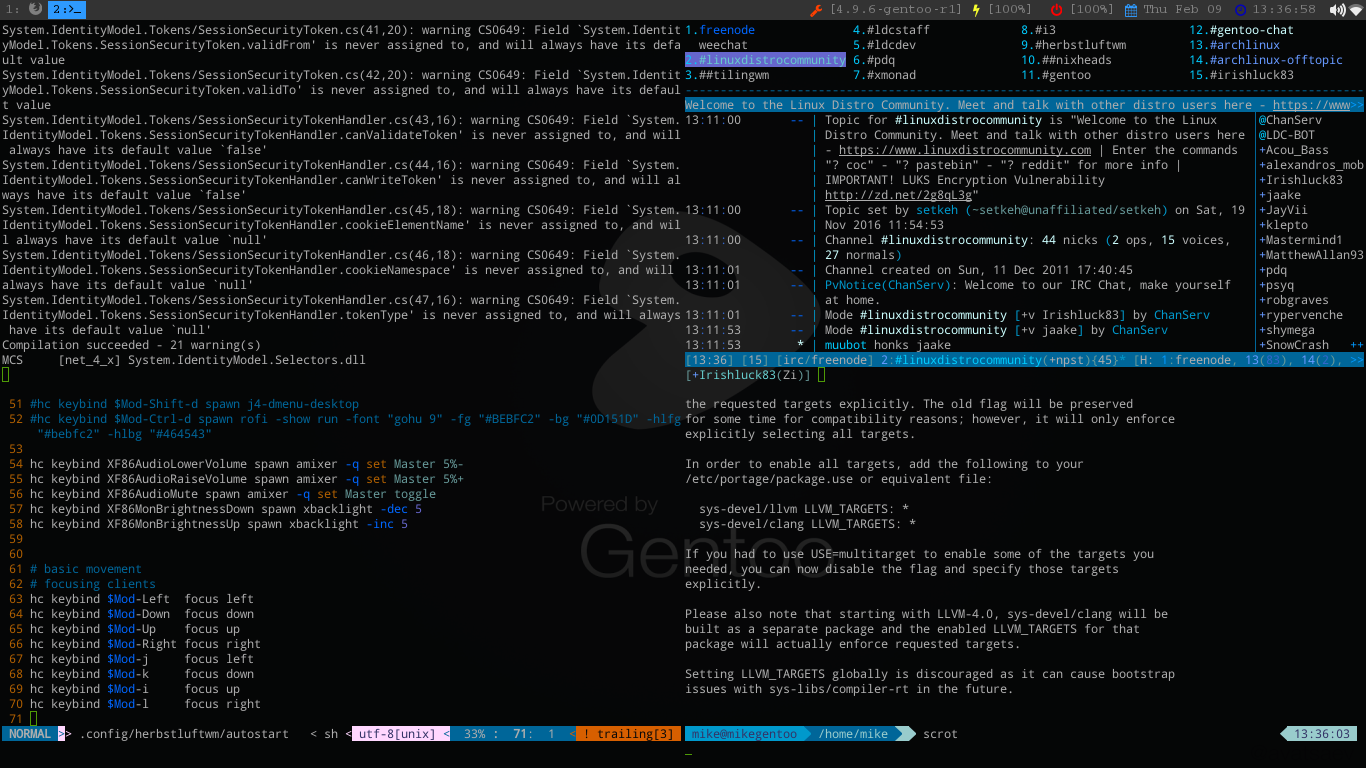Screen dimensions: 1366x768
Task: Click the /home/mike path prompt segment
Action: tap(853, 734)
